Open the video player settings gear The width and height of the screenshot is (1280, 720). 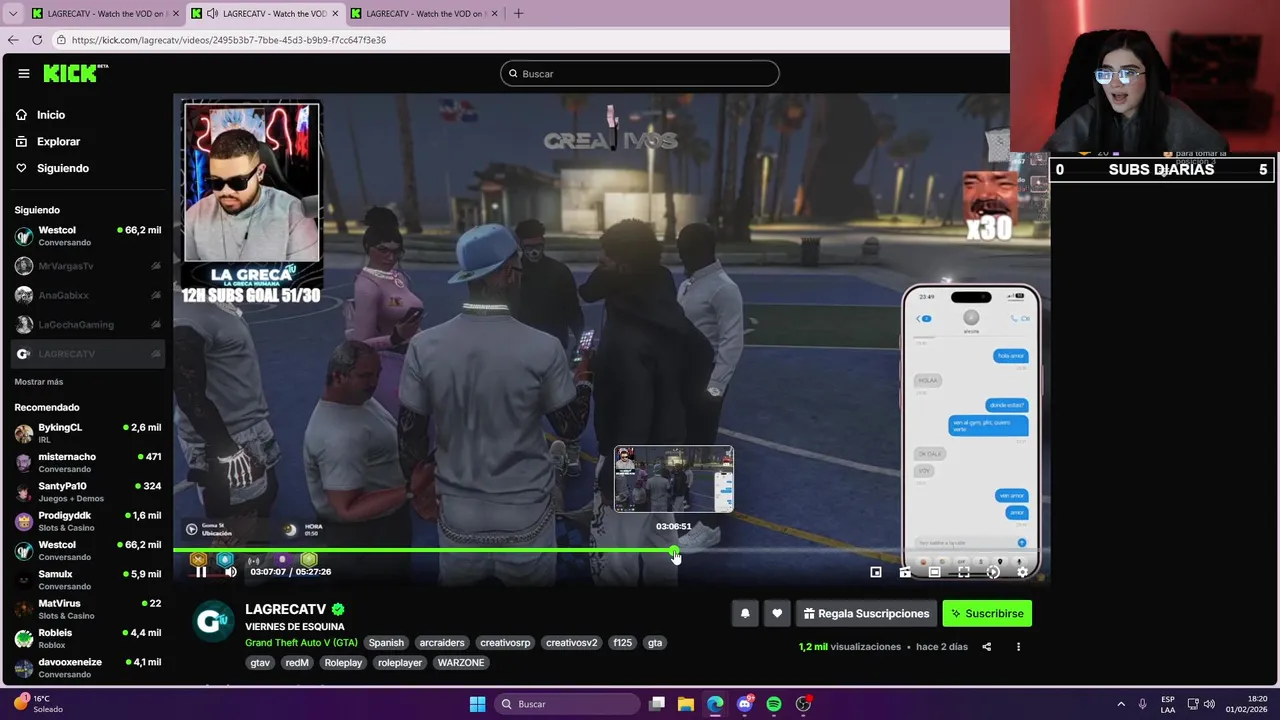coord(1022,572)
